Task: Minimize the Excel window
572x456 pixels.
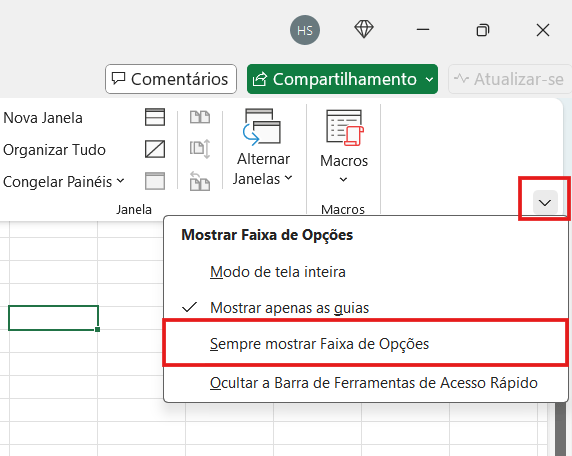Action: click(x=423, y=30)
